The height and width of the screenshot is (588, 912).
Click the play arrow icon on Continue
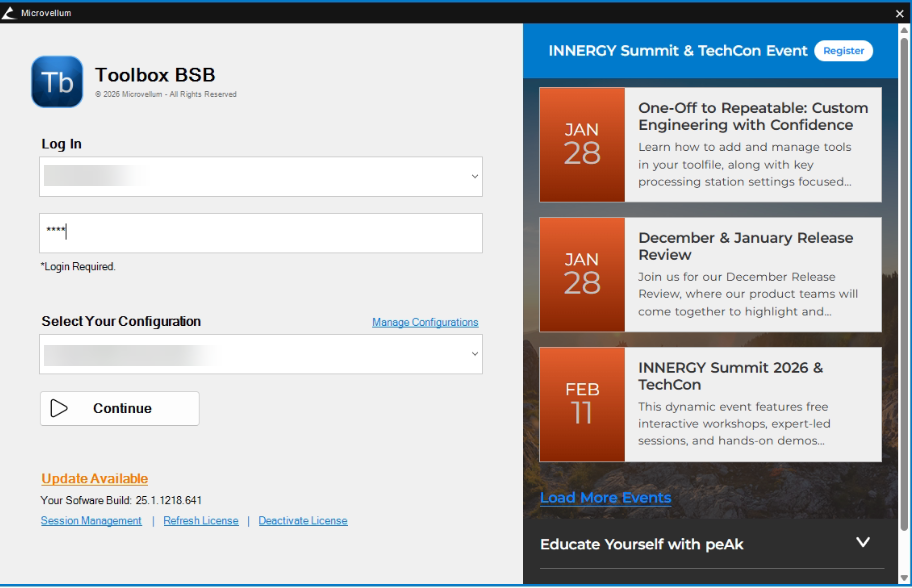(59, 409)
